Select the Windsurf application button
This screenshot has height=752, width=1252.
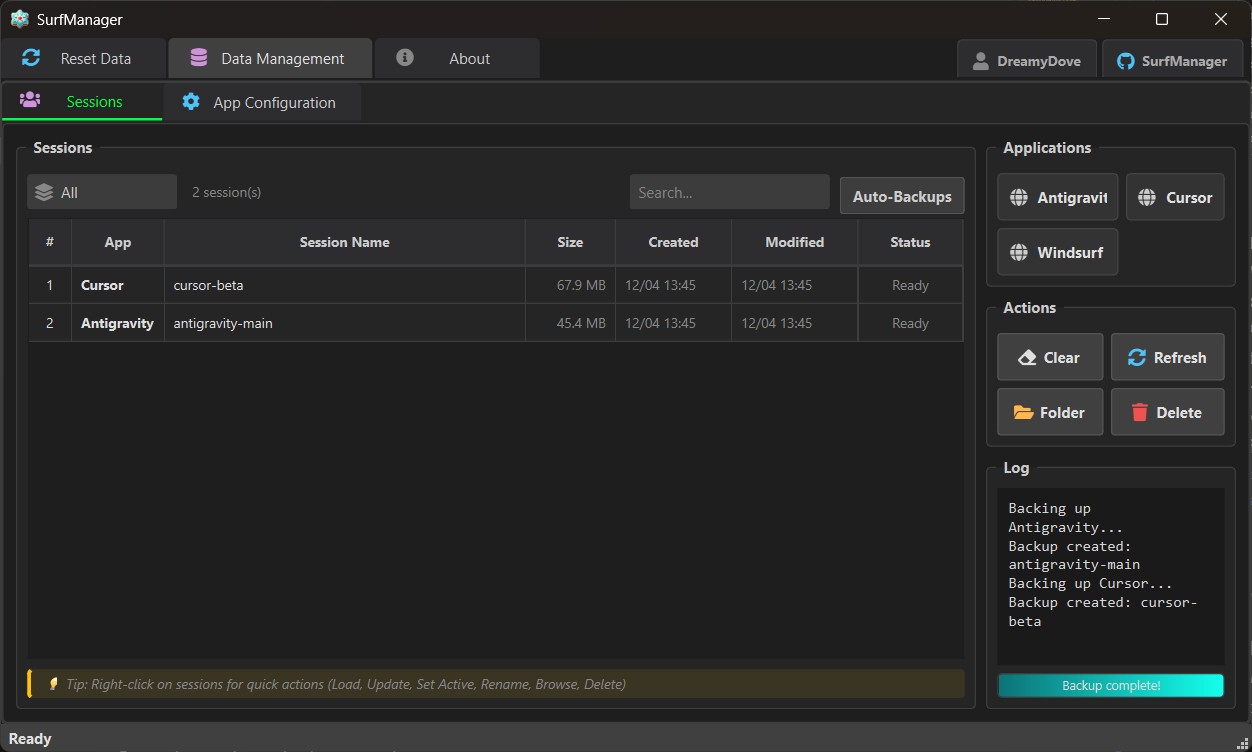point(1057,252)
